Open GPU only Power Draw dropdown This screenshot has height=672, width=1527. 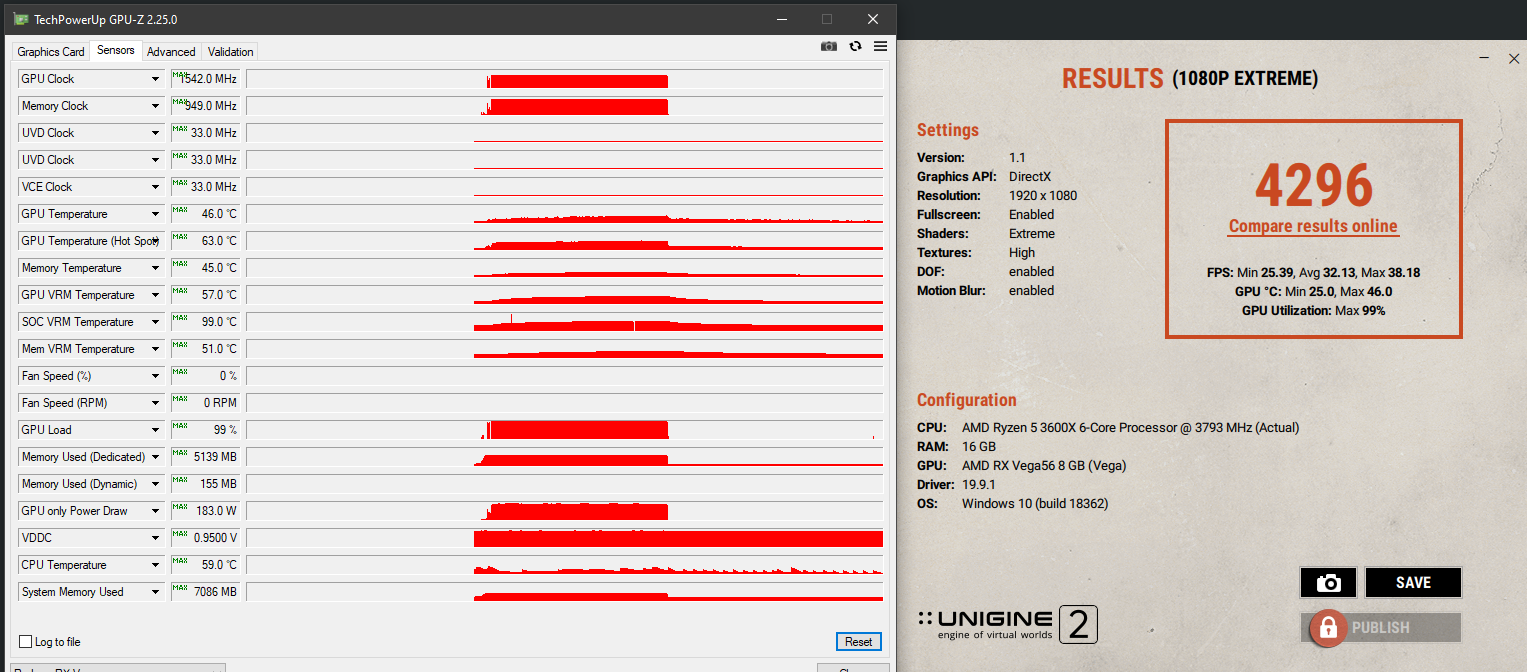[156, 511]
